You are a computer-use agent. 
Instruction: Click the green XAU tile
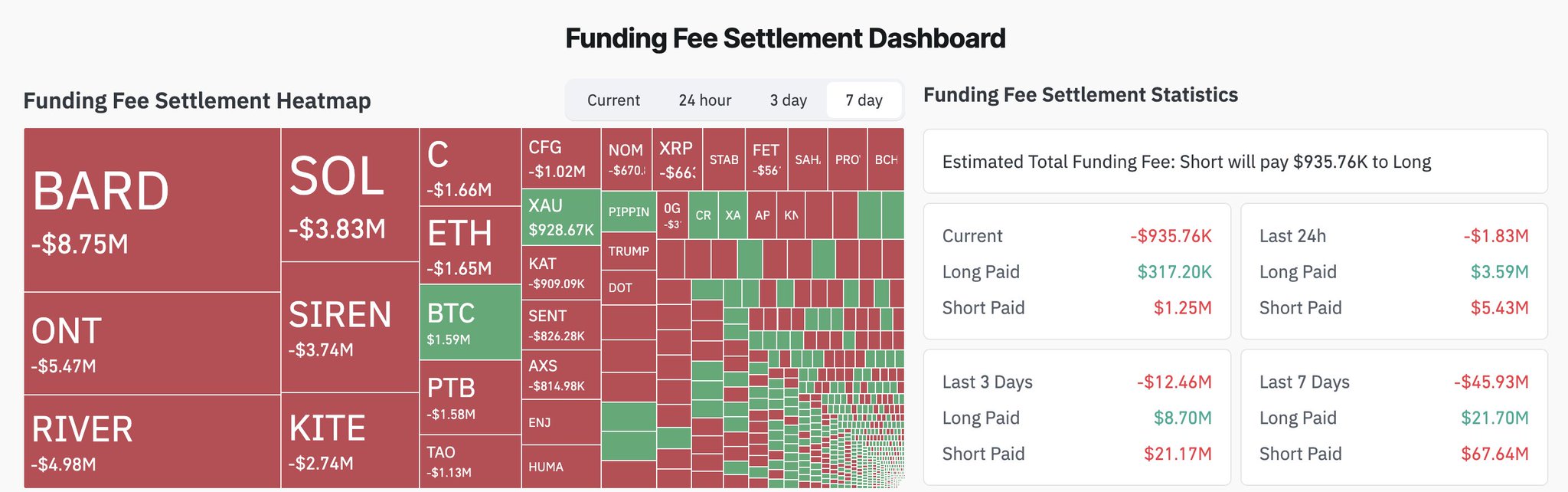(x=561, y=218)
